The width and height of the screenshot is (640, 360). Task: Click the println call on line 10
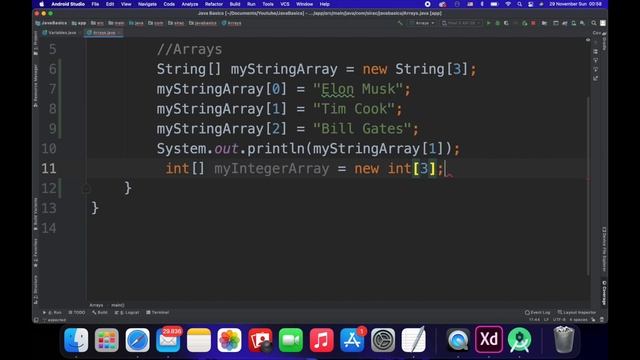click(276, 149)
